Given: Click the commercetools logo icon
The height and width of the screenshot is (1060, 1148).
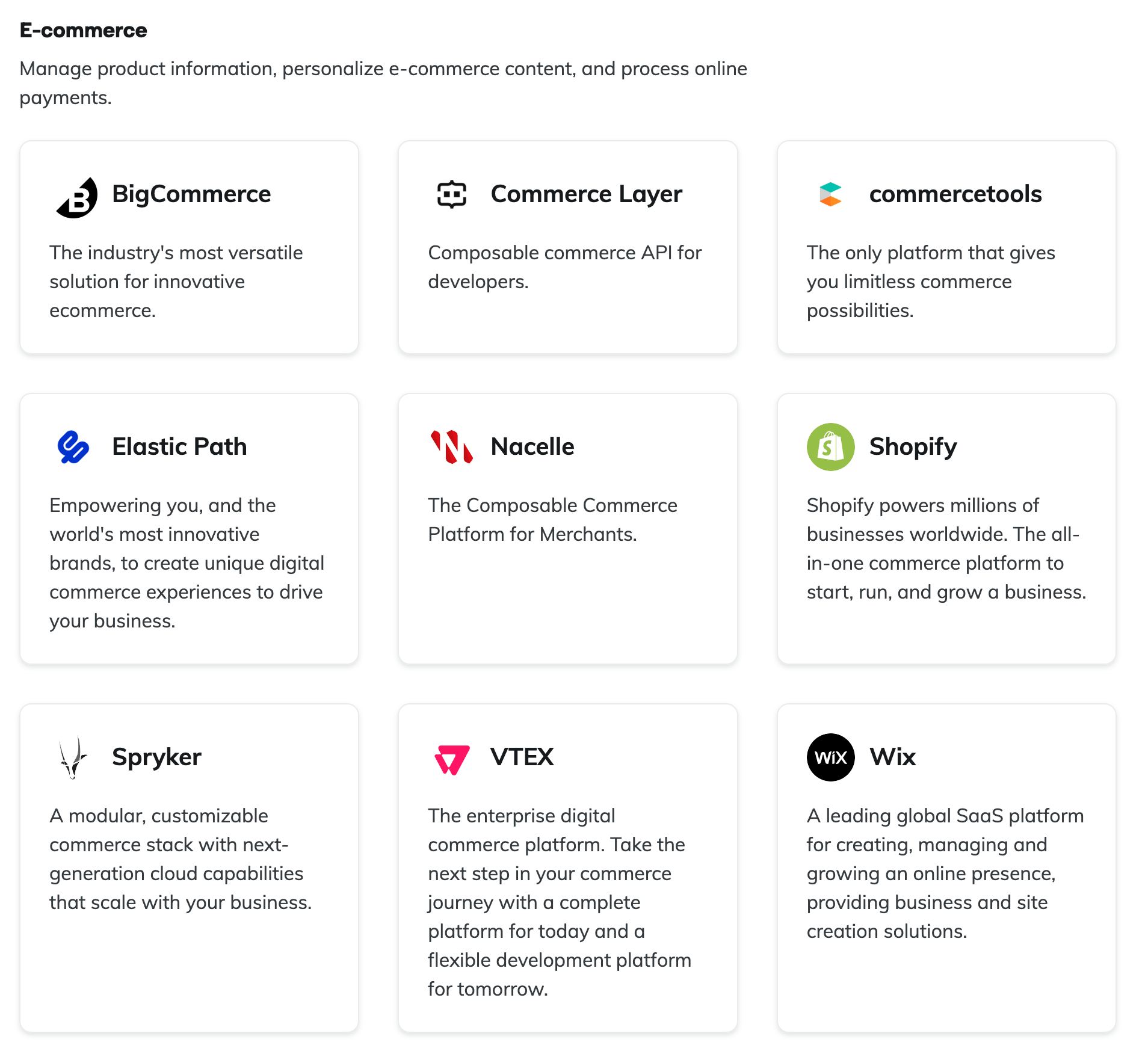Looking at the screenshot, I should (830, 194).
